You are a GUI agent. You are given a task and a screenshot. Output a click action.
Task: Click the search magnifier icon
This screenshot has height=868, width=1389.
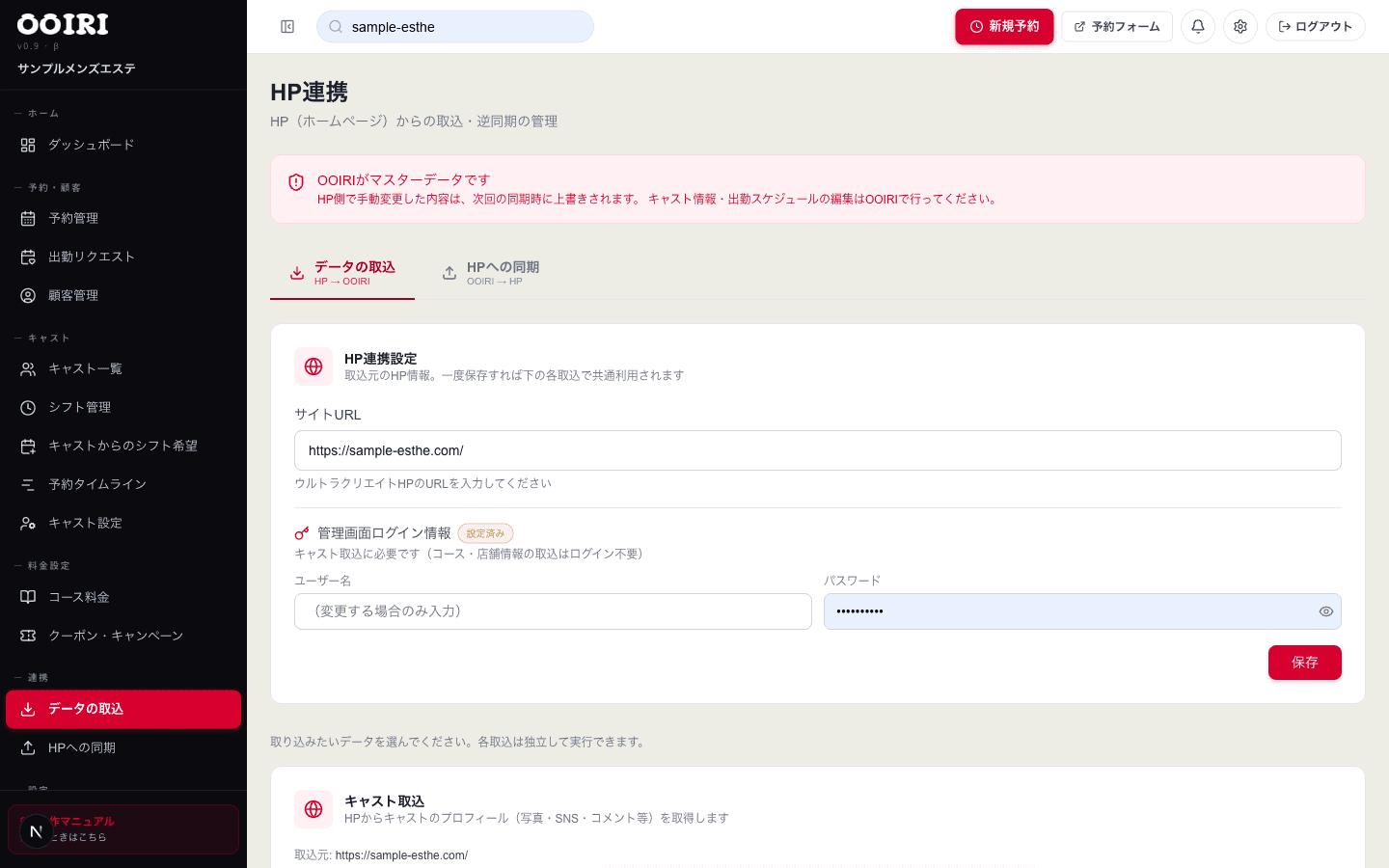336,27
